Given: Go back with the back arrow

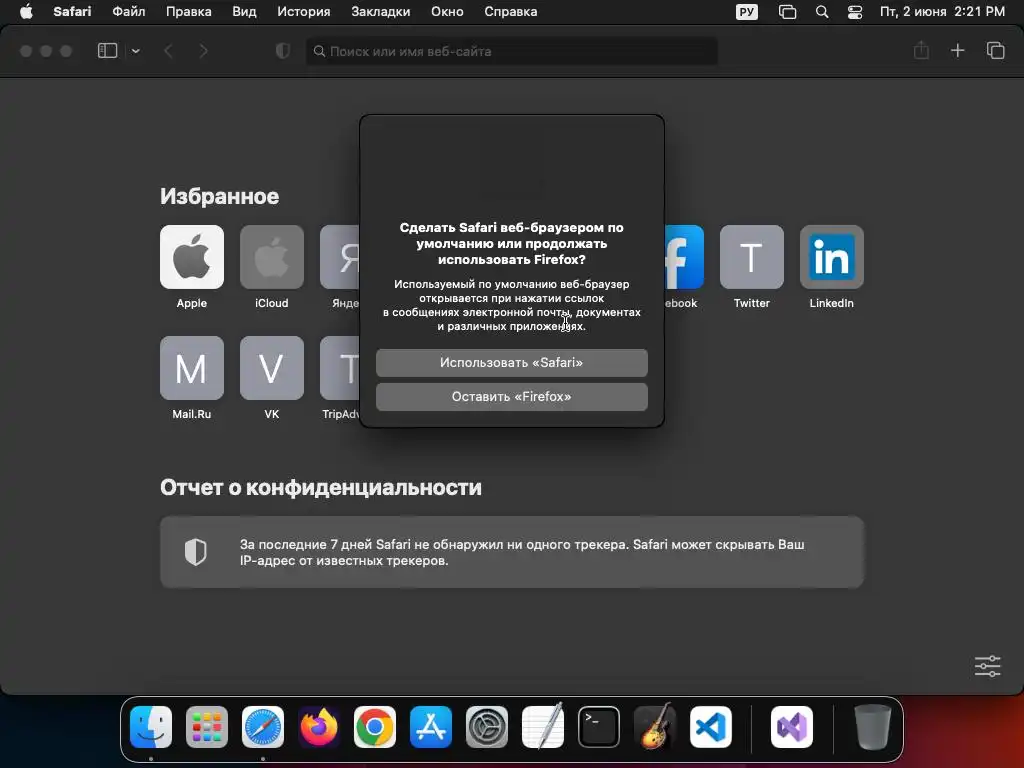Looking at the screenshot, I should (x=168, y=51).
